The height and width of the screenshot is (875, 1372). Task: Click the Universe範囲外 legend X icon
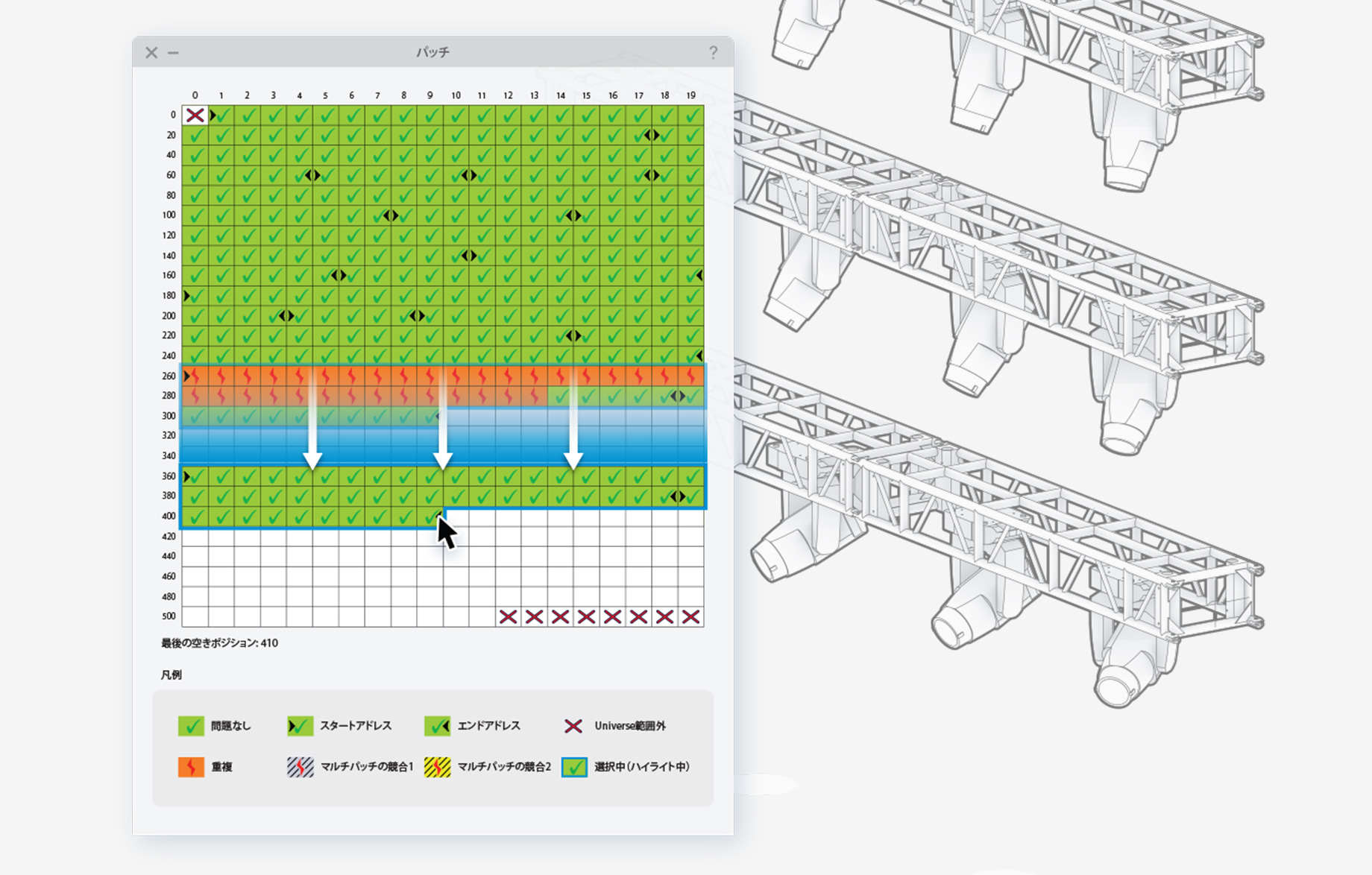click(x=573, y=726)
